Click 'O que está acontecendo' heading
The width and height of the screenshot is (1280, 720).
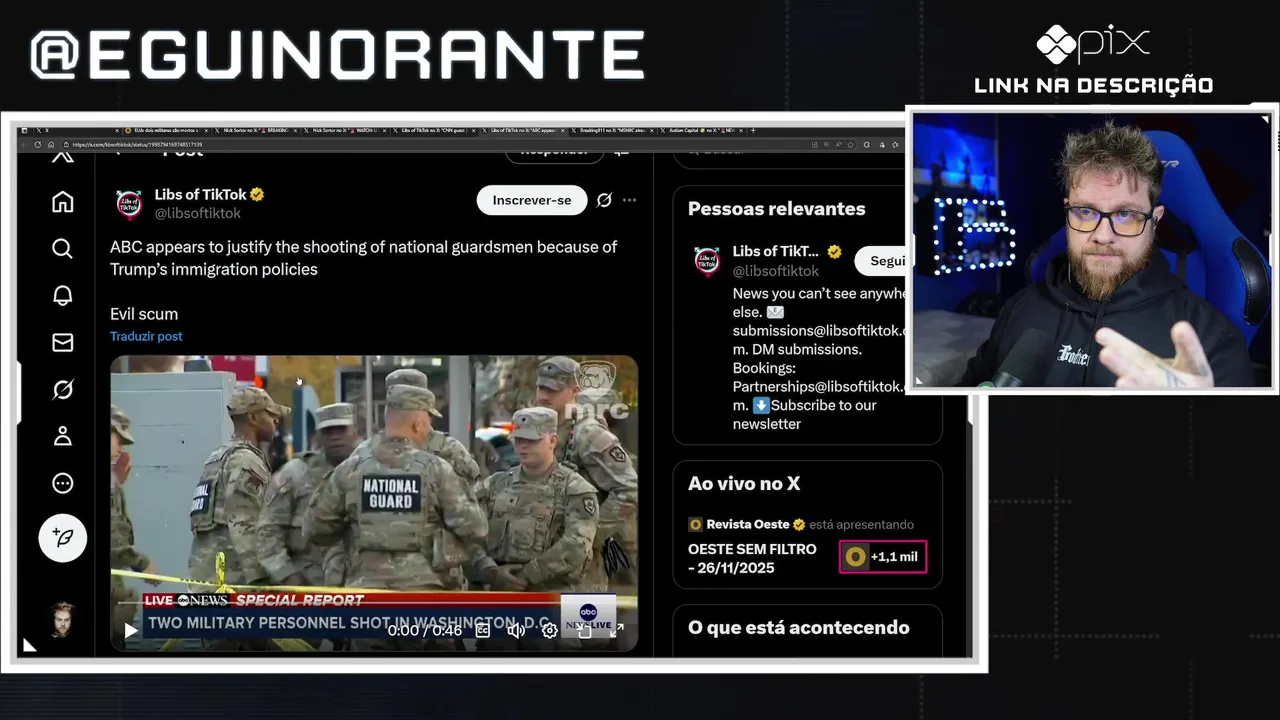pyautogui.click(x=799, y=628)
